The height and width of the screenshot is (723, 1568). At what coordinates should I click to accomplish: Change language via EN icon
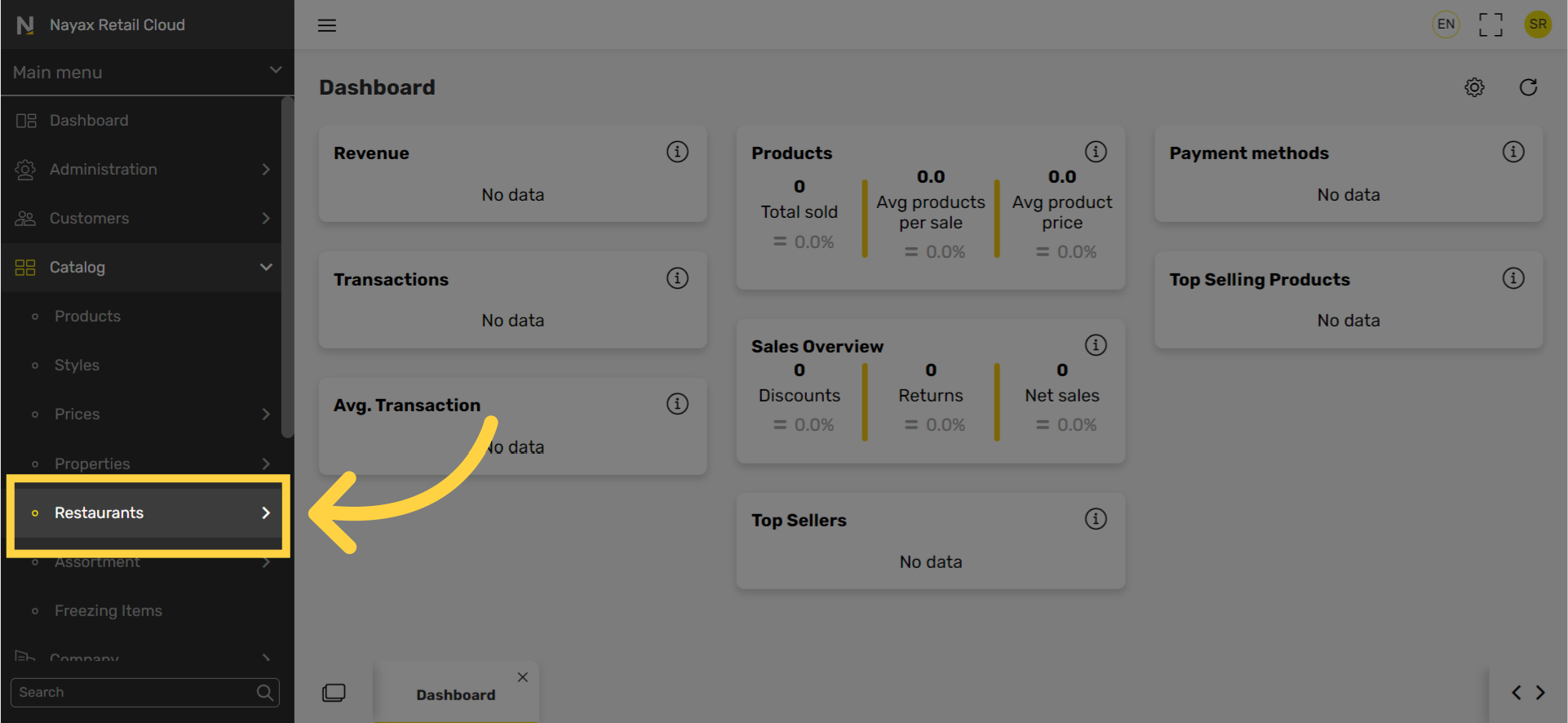pos(1446,24)
